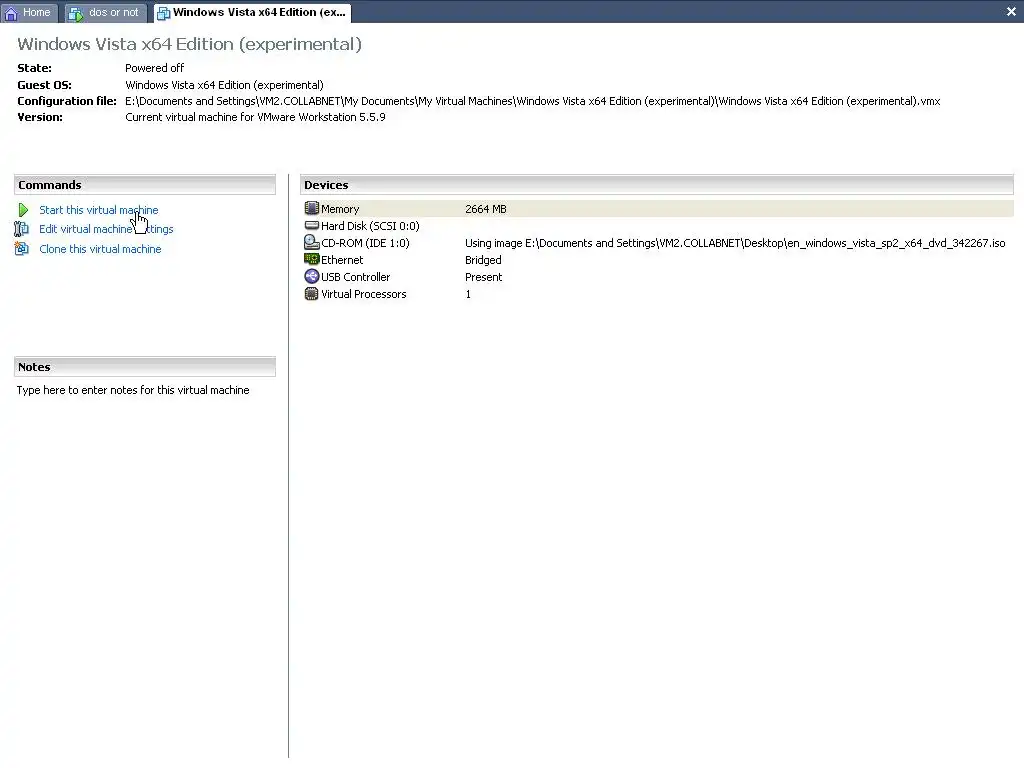Select the Ethernet device row

[658, 260]
